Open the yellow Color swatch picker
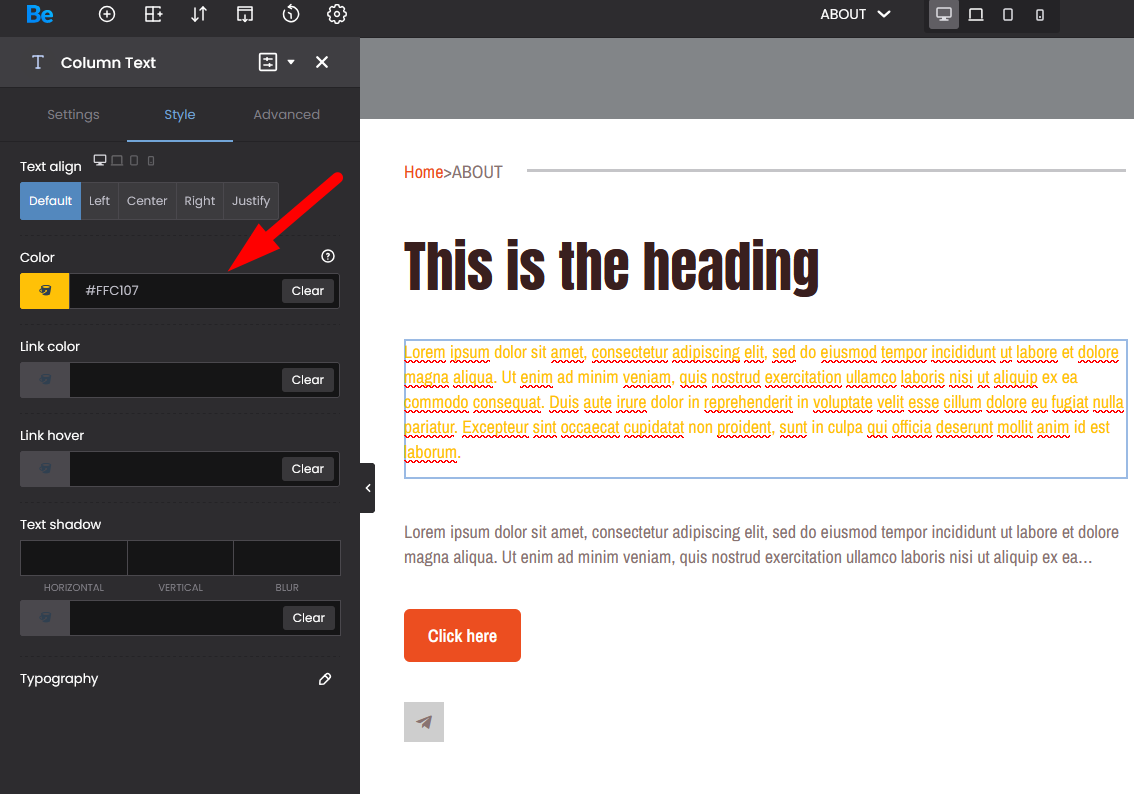This screenshot has width=1134, height=794. pyautogui.click(x=45, y=291)
